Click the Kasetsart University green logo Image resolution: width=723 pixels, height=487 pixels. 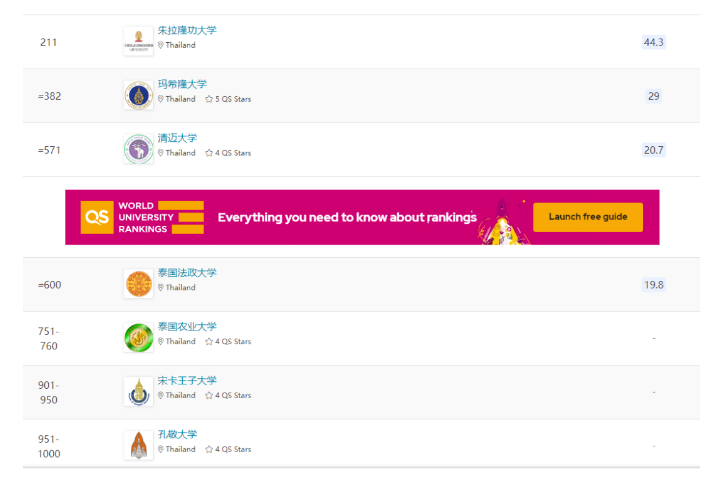138,338
